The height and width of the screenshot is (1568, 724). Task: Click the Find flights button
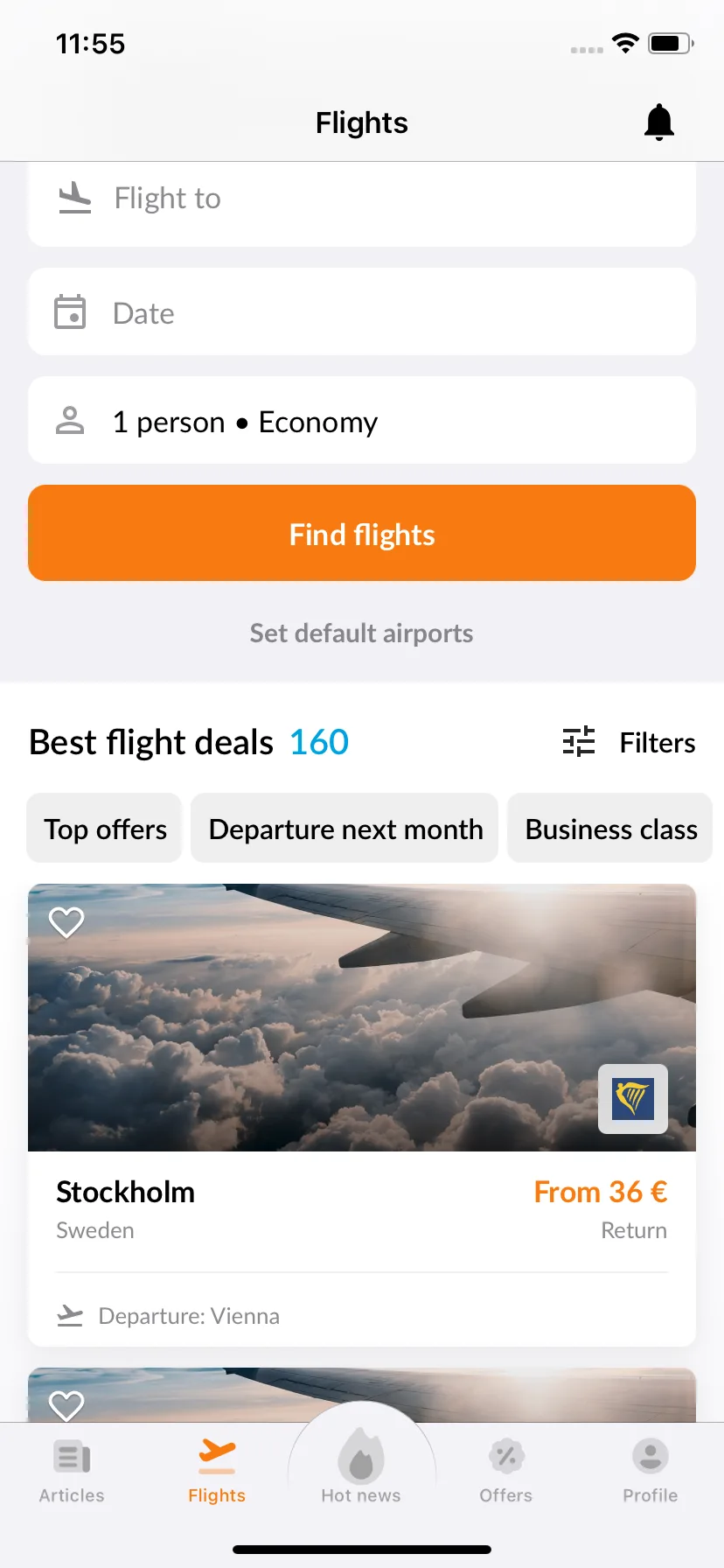pyautogui.click(x=362, y=533)
